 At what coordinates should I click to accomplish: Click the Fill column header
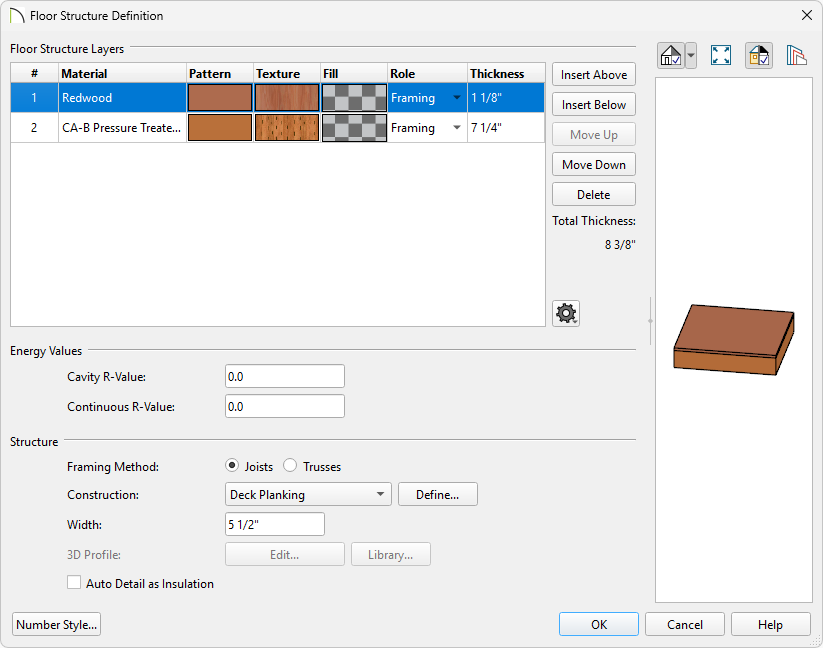click(354, 73)
